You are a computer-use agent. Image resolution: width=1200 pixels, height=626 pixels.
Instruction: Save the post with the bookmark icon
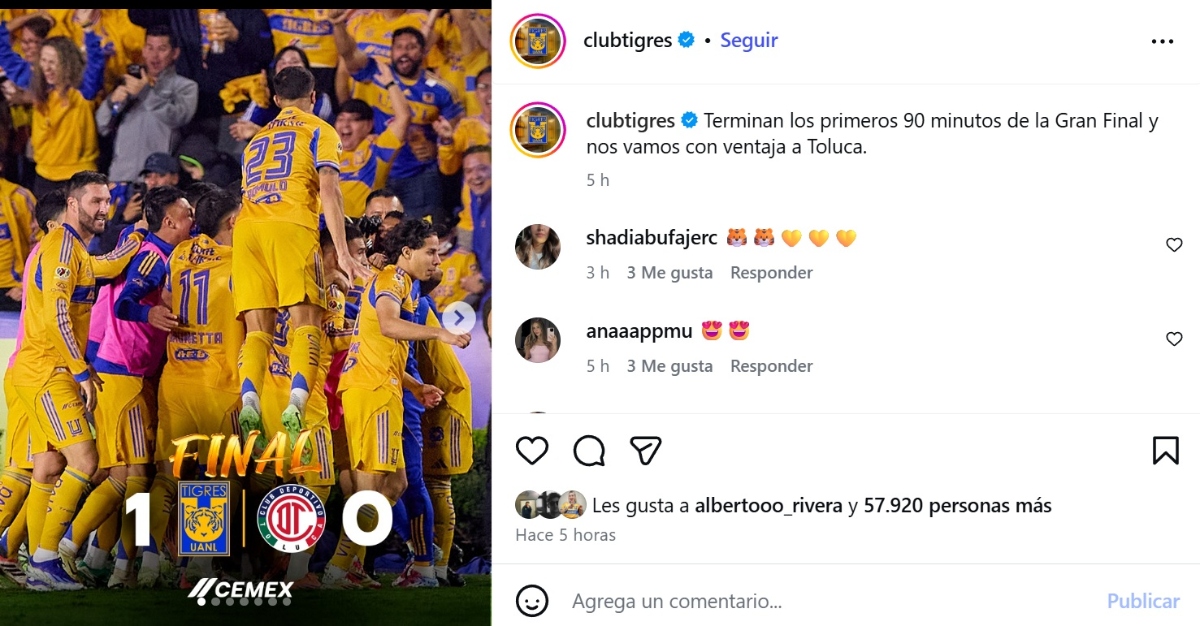[x=1166, y=451]
